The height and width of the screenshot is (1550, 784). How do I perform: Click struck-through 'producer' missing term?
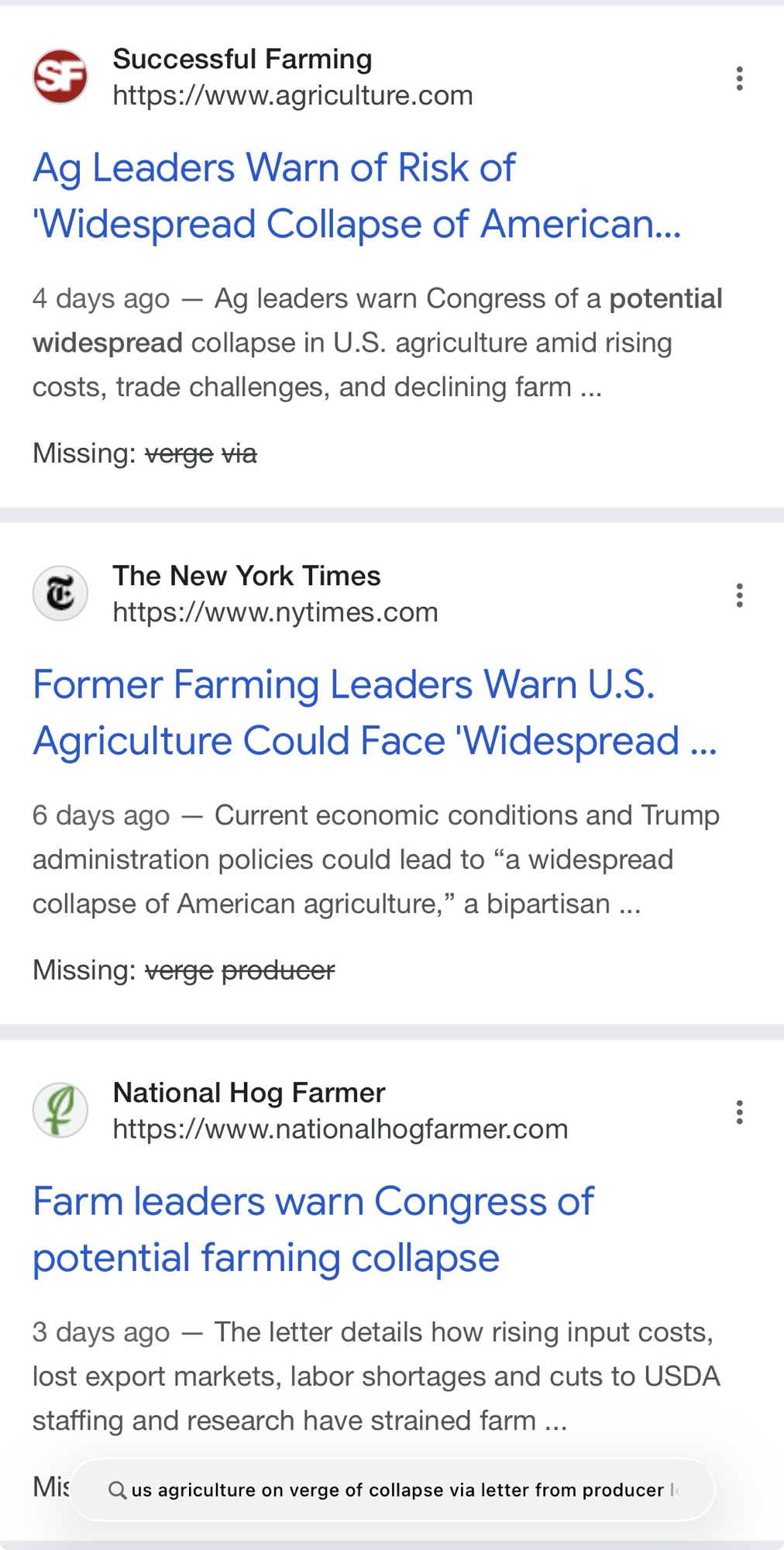point(278,970)
